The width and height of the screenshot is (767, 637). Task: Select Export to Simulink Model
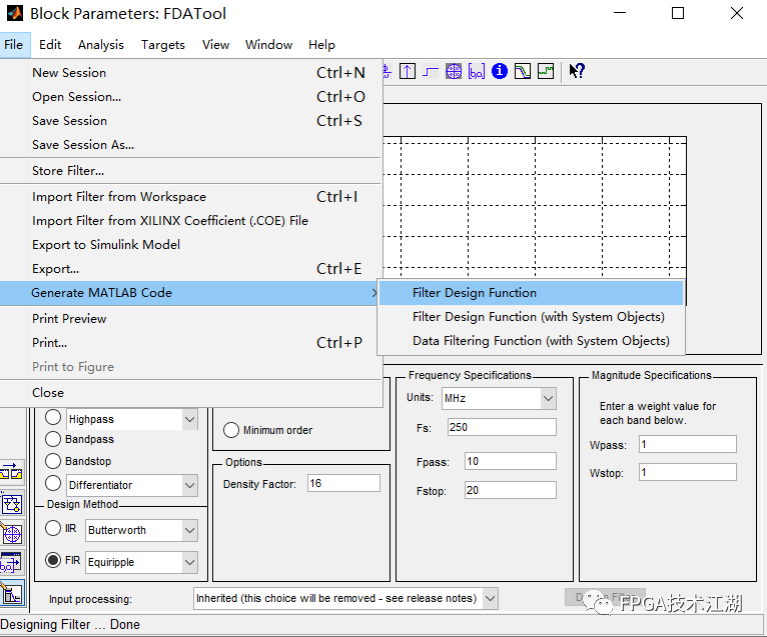pos(106,245)
